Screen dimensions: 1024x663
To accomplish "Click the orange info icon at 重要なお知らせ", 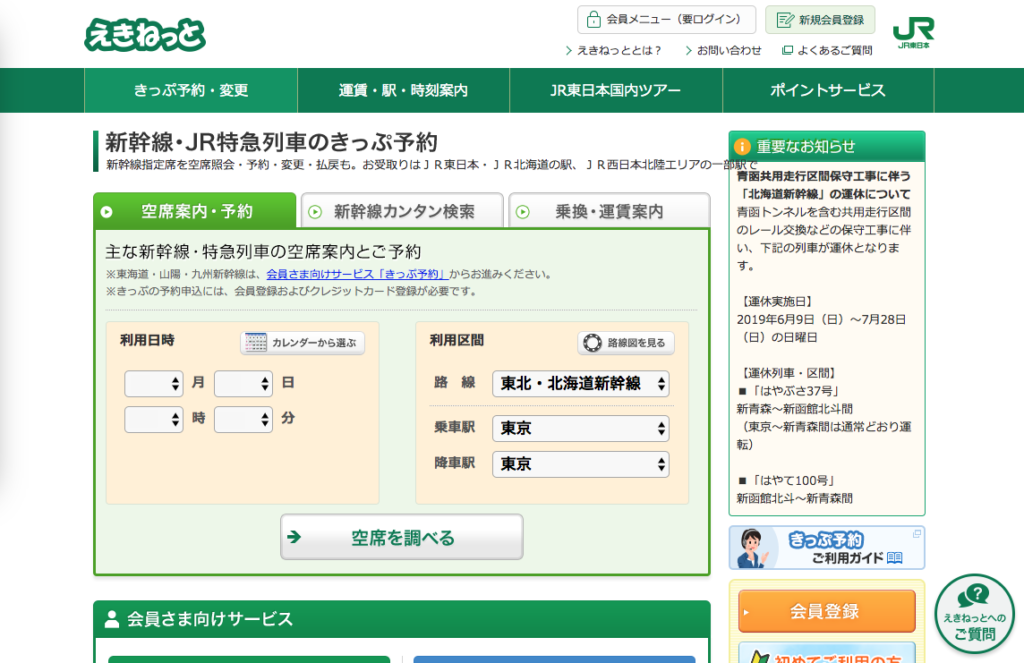I will (x=741, y=146).
